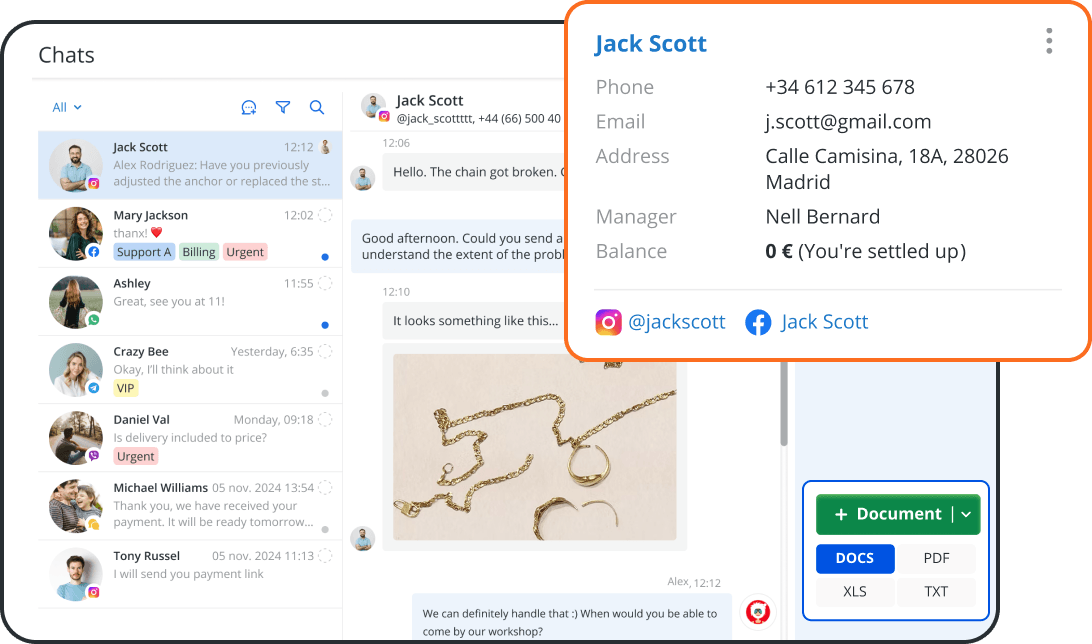
Task: Open the chat filter icon
Action: 283,107
